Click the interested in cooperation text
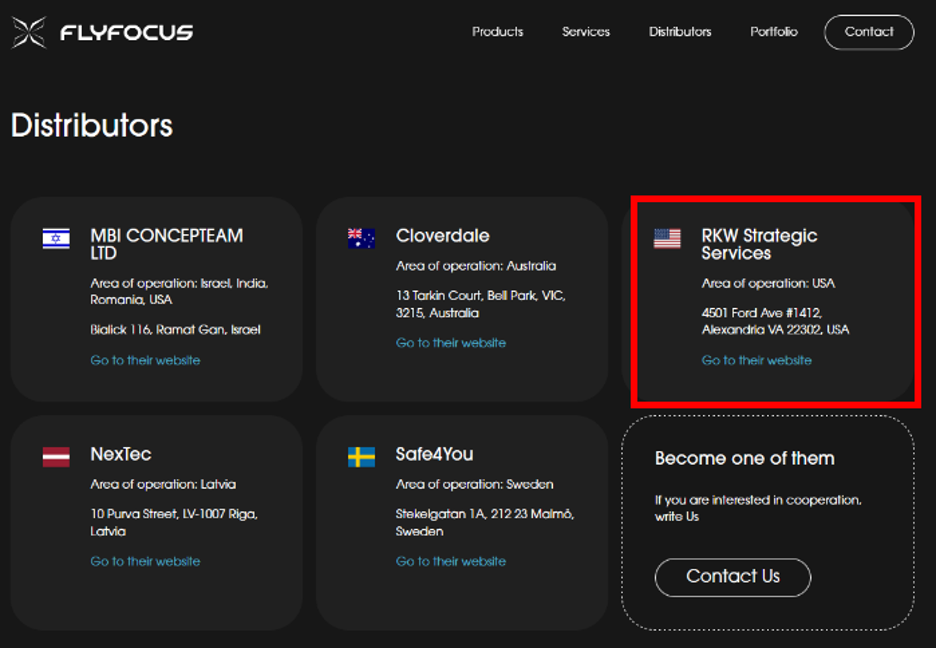The height and width of the screenshot is (648, 936). pyautogui.click(x=758, y=508)
